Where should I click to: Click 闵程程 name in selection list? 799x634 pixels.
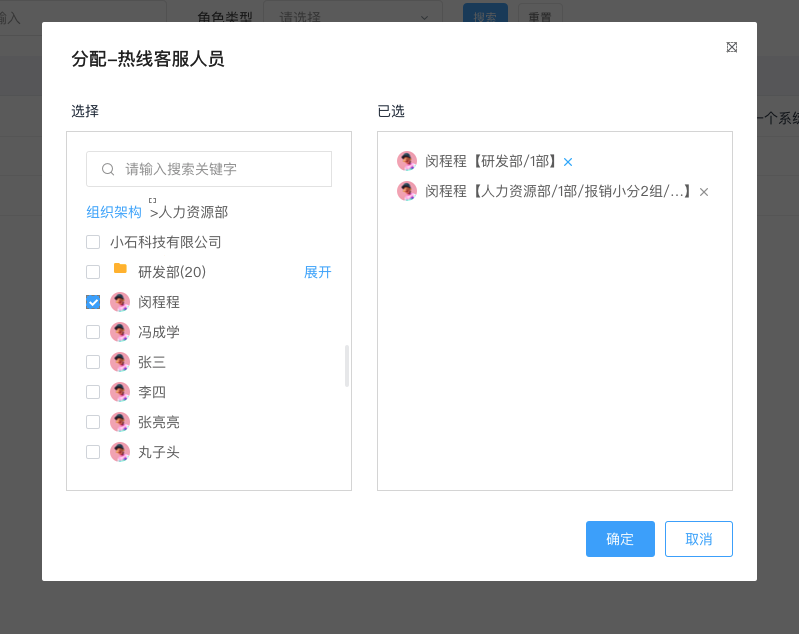tap(158, 302)
